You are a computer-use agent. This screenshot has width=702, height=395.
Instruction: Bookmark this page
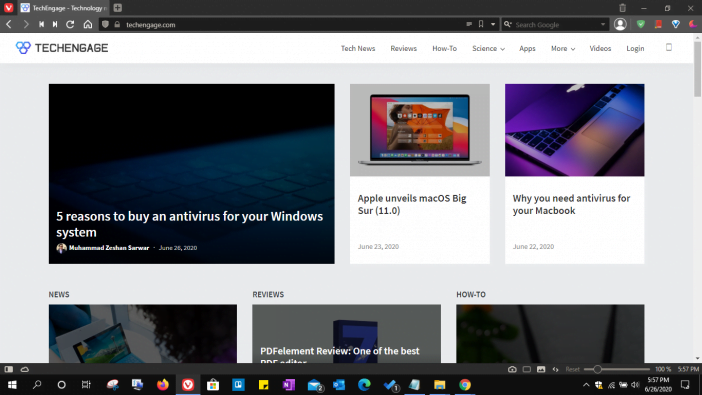pyautogui.click(x=481, y=24)
